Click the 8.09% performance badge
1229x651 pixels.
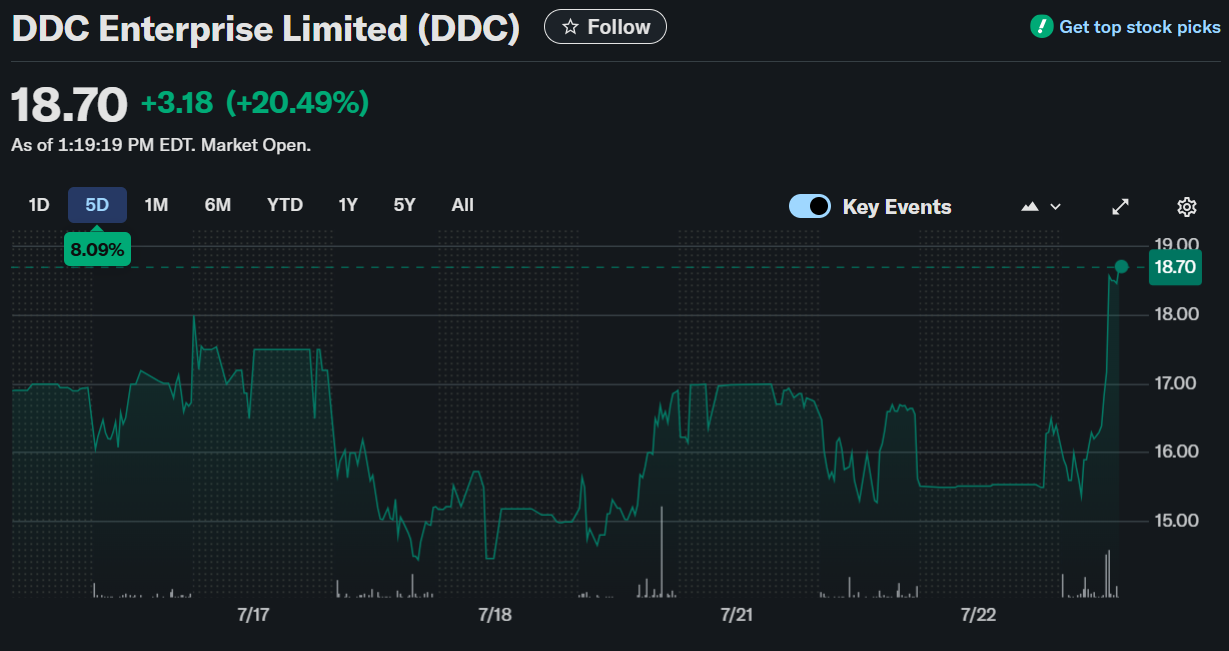point(97,249)
